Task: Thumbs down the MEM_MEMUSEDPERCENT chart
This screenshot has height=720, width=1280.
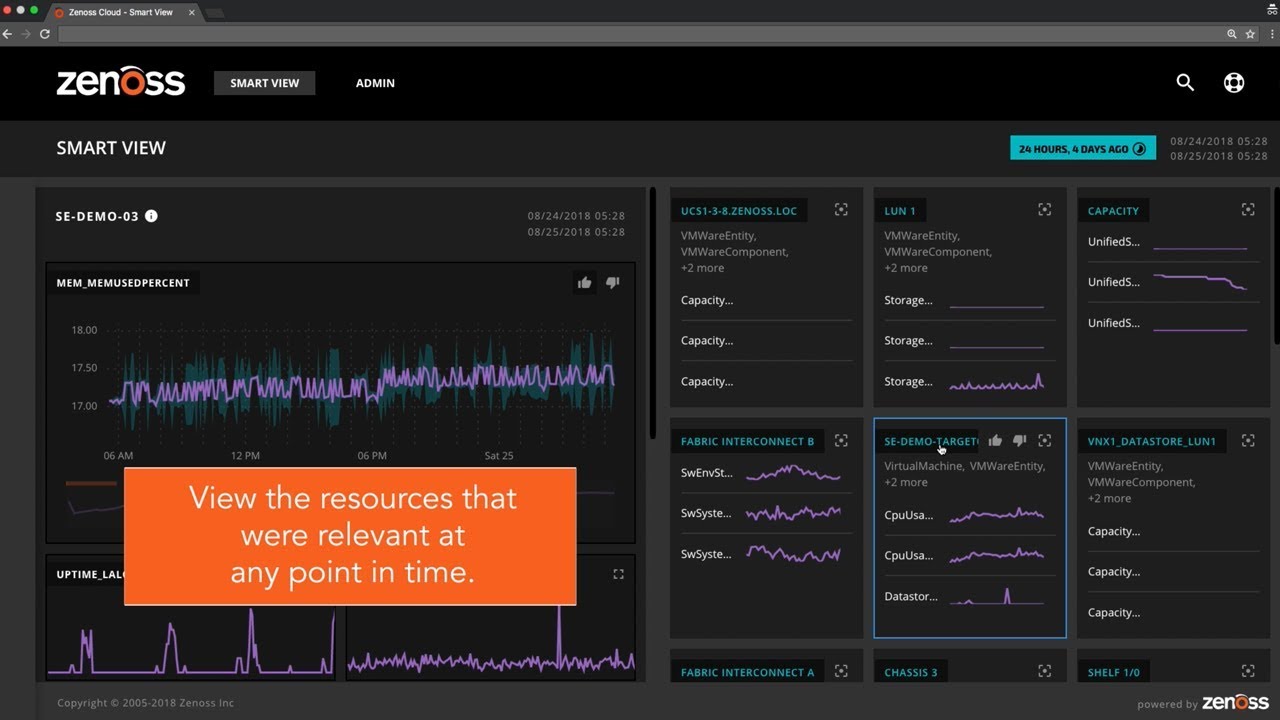Action: [x=613, y=283]
